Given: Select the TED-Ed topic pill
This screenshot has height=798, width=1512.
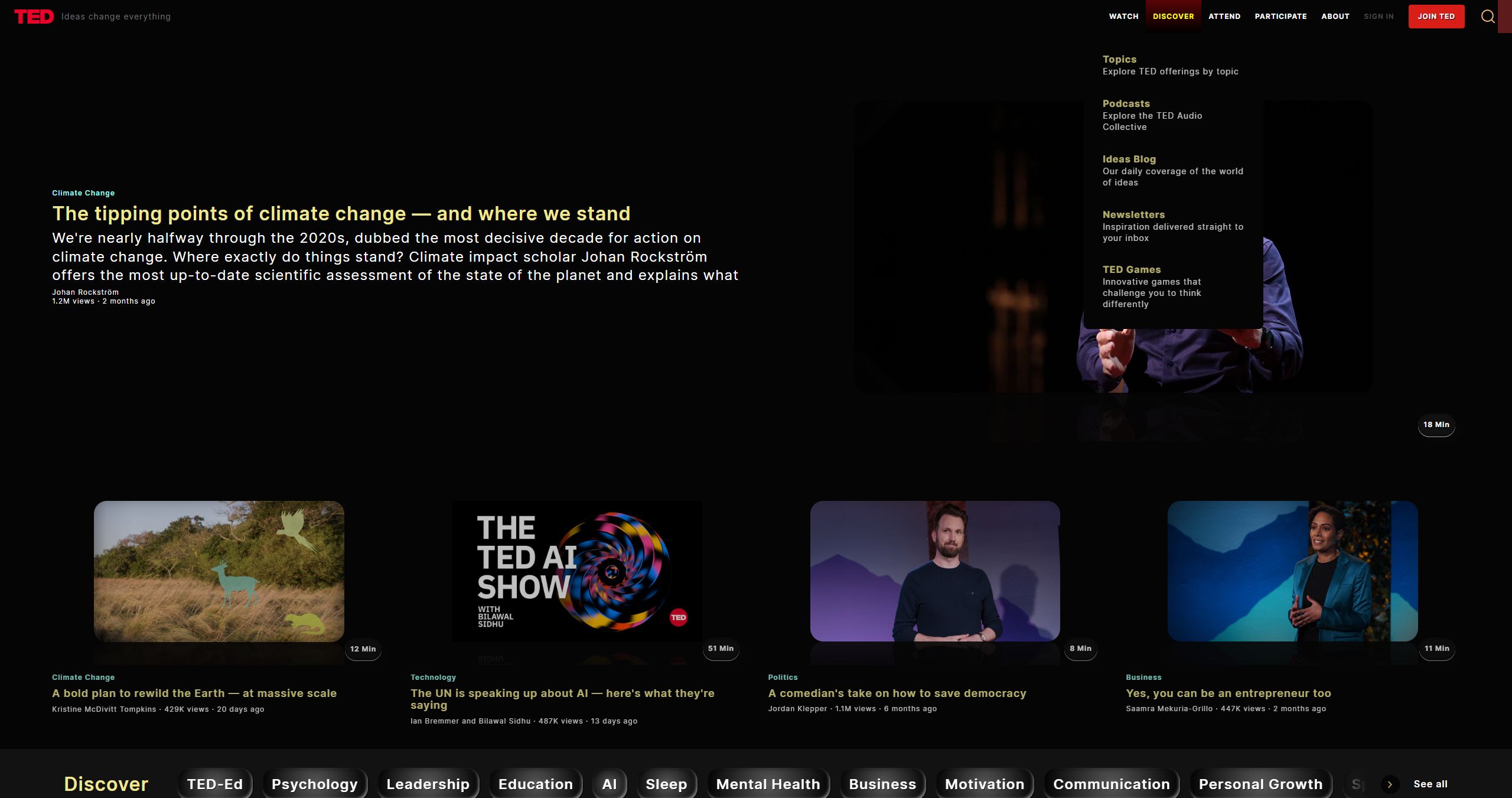Looking at the screenshot, I should 215,784.
